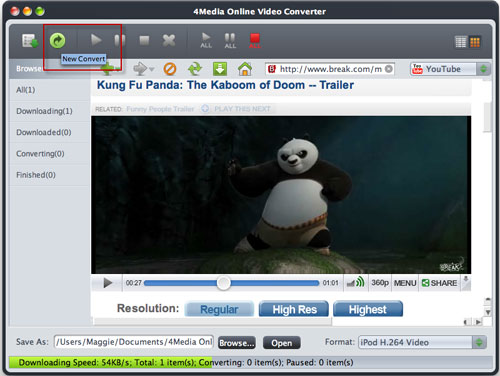Open the YouTube site selector dropdown
This screenshot has height=376, width=500.
pyautogui.click(x=450, y=69)
